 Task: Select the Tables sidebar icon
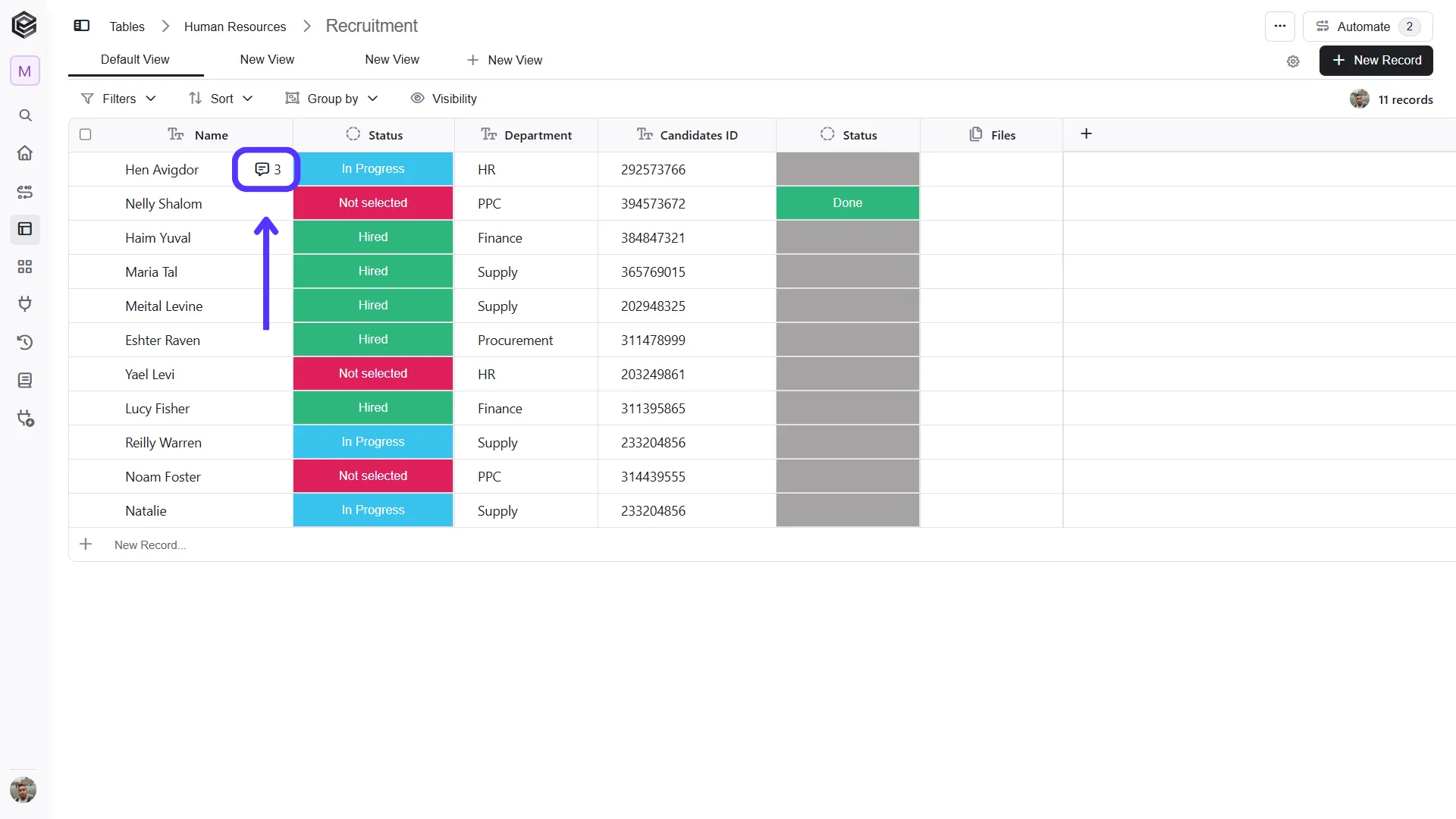point(25,229)
